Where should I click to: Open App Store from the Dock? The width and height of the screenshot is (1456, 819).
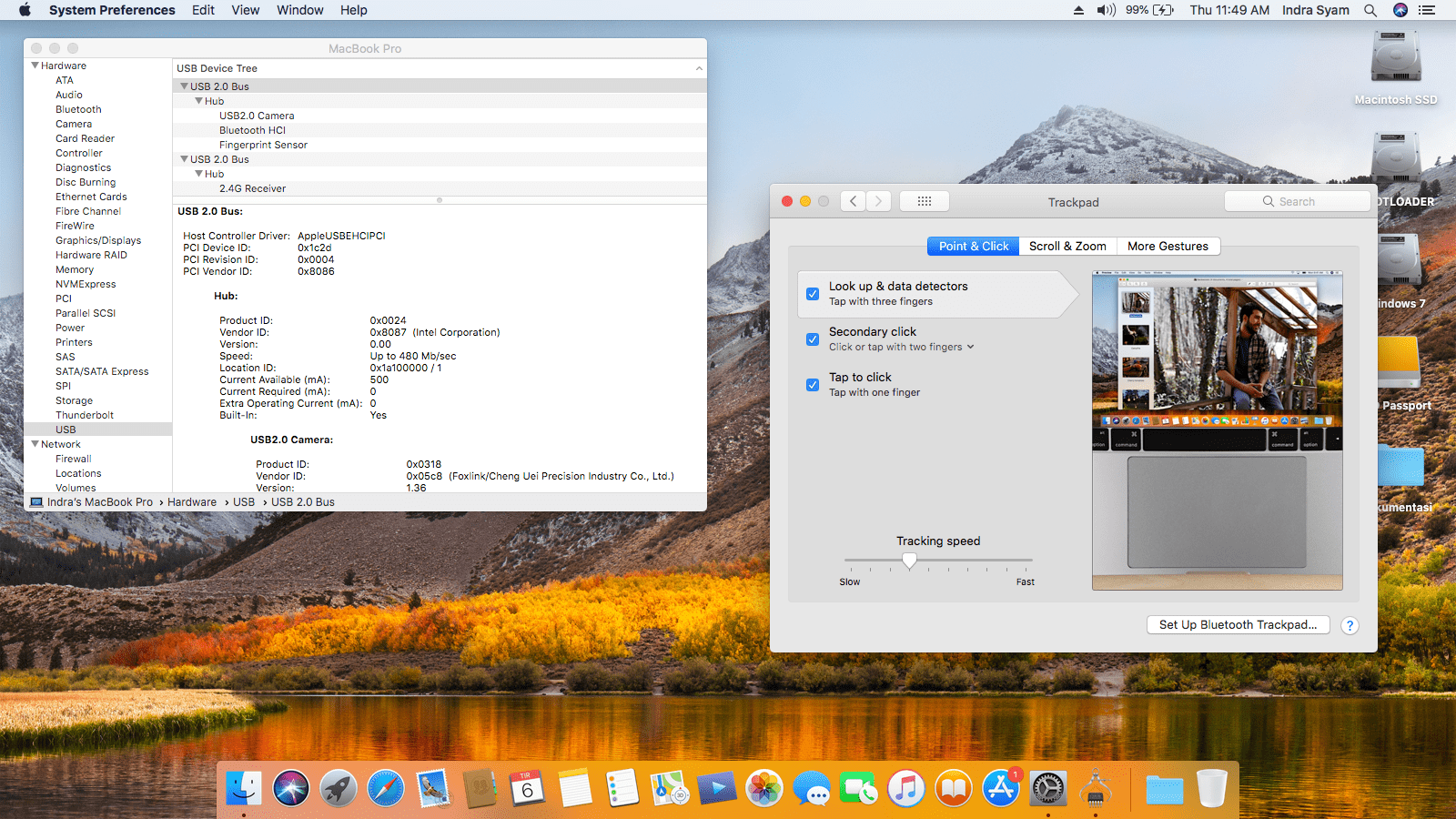click(1001, 788)
